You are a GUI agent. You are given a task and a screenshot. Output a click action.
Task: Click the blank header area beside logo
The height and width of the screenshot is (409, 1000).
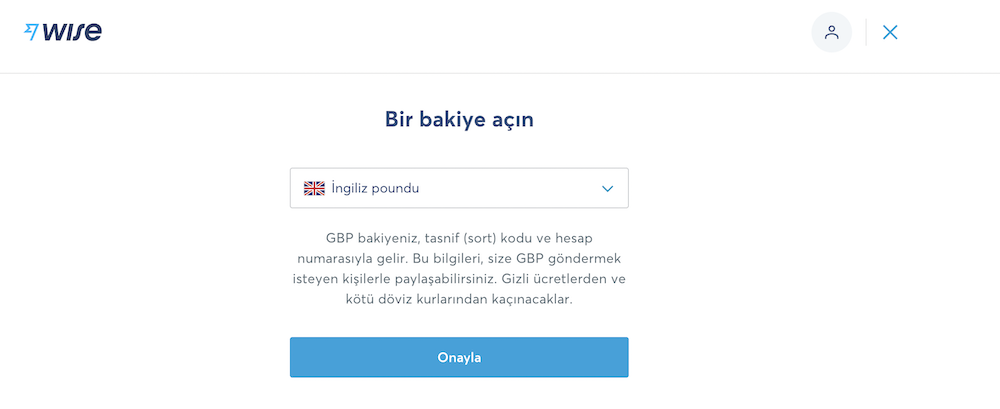pos(446,35)
